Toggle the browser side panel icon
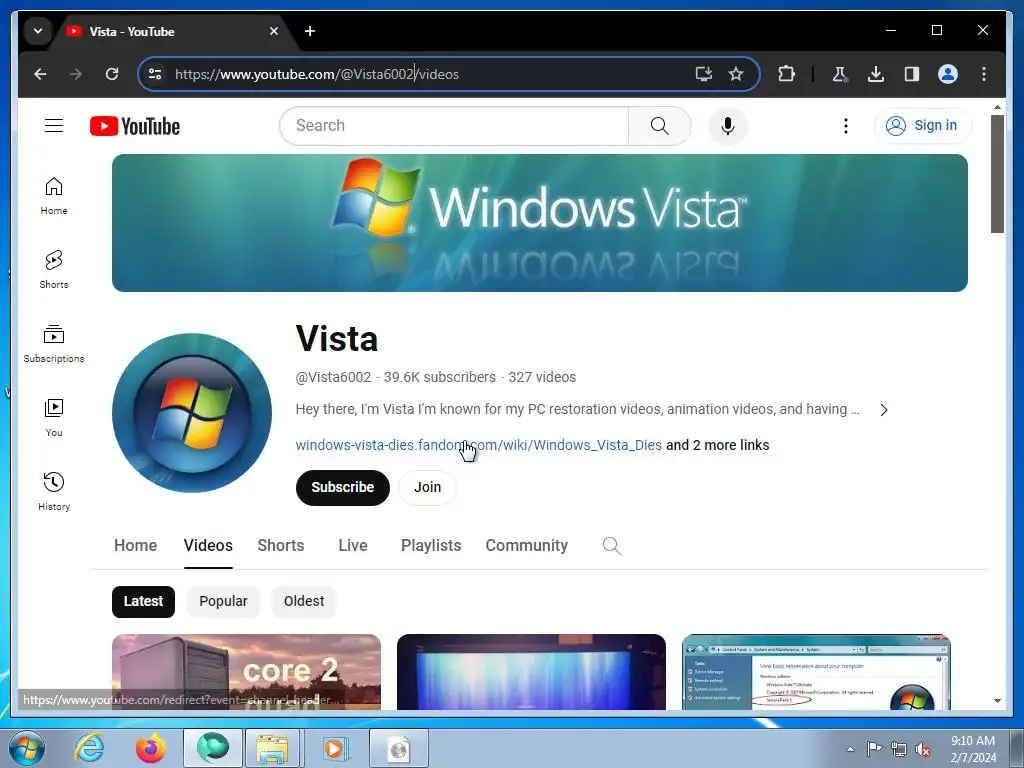 (912, 74)
